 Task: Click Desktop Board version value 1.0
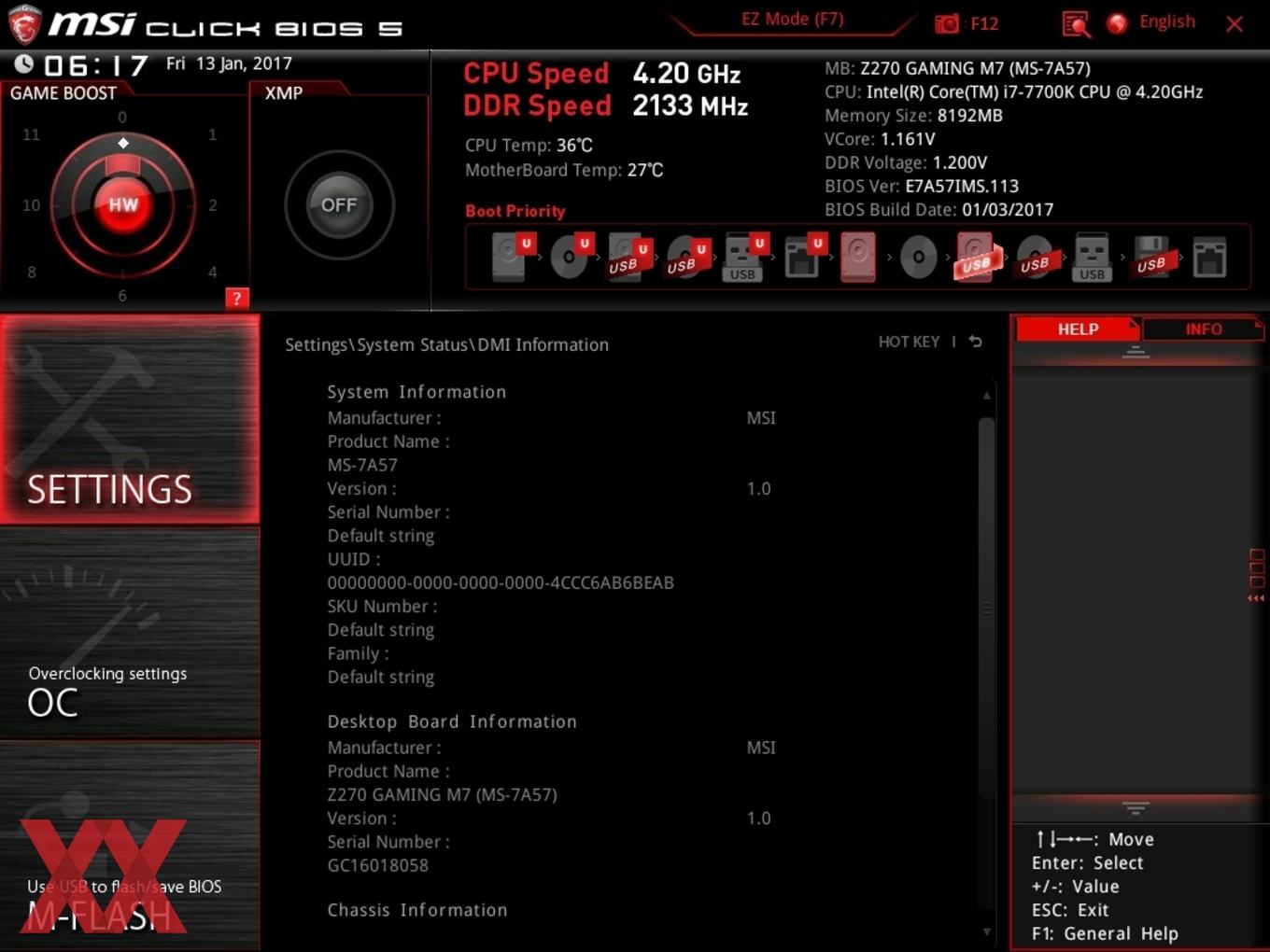point(758,819)
